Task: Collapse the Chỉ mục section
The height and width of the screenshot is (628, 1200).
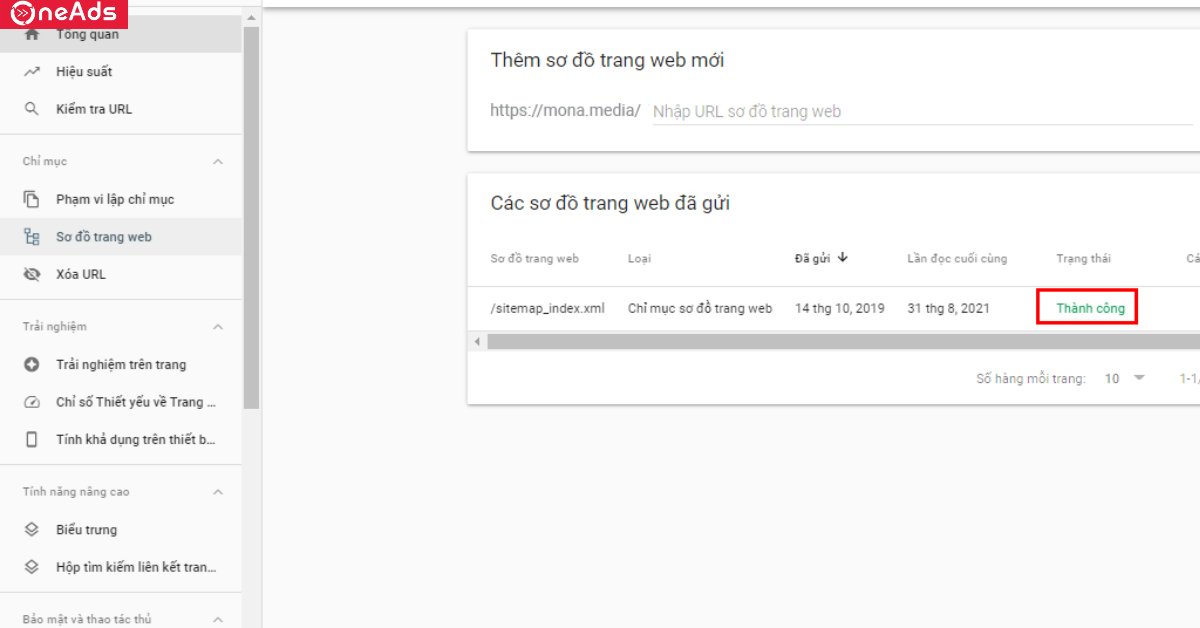Action: pyautogui.click(x=218, y=161)
